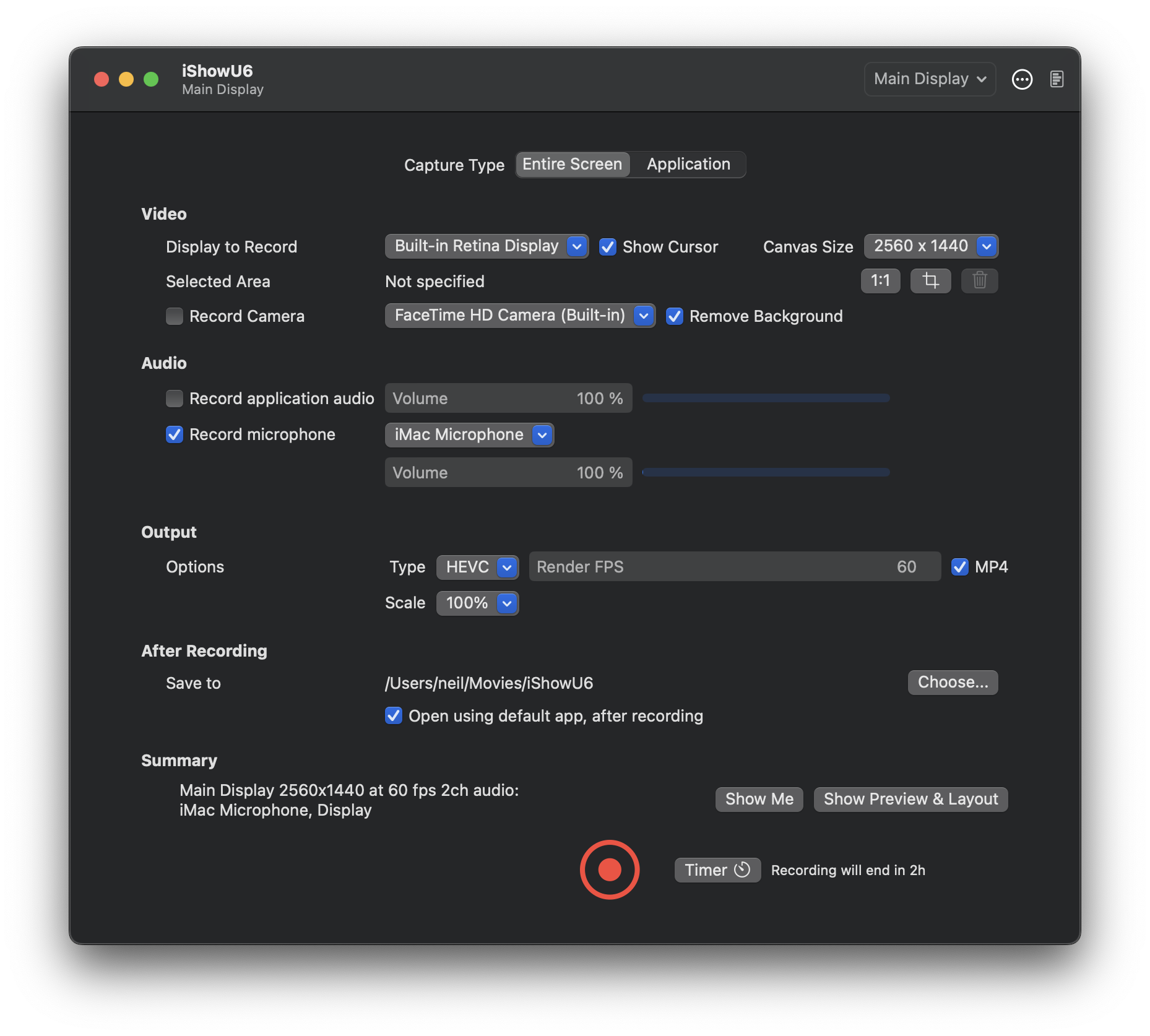The image size is (1150, 1036).
Task: Select the Entire Screen capture type
Action: tap(572, 164)
